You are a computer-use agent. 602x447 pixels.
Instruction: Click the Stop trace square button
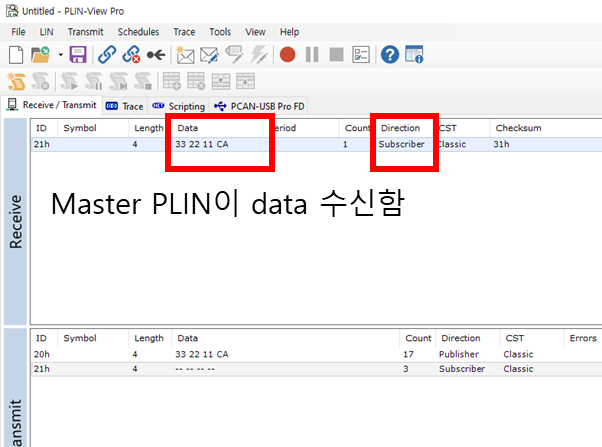[336, 55]
